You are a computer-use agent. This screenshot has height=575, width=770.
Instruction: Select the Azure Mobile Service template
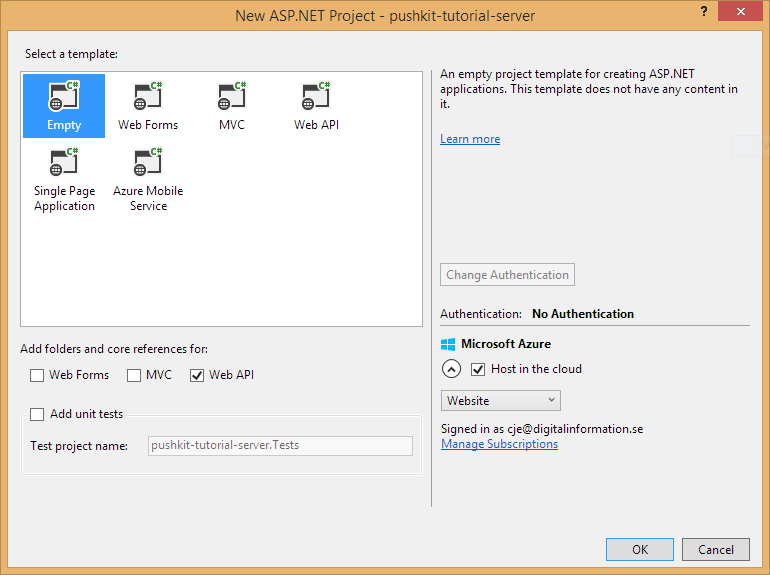point(148,179)
